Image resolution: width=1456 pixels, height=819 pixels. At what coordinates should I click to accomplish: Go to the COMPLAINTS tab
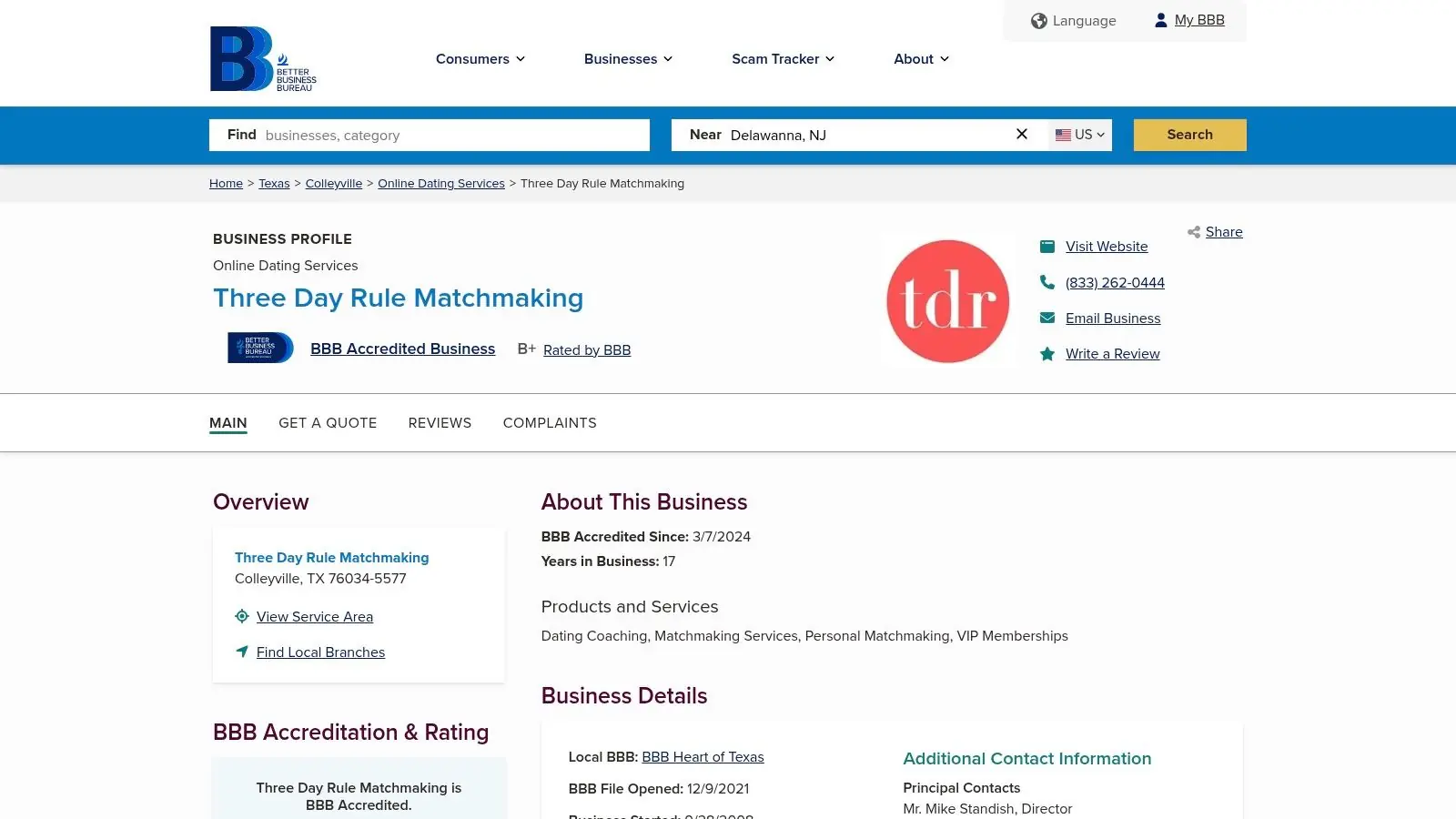click(550, 423)
